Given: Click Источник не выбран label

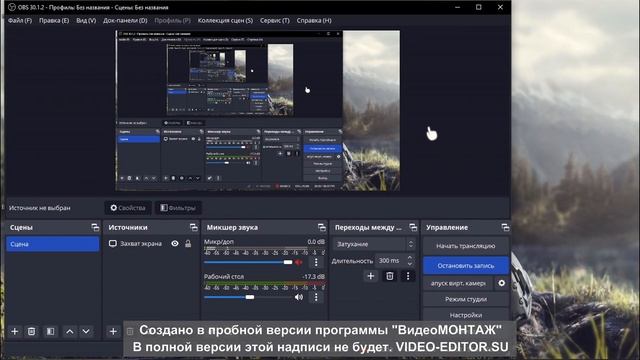Looking at the screenshot, I should [40, 208].
